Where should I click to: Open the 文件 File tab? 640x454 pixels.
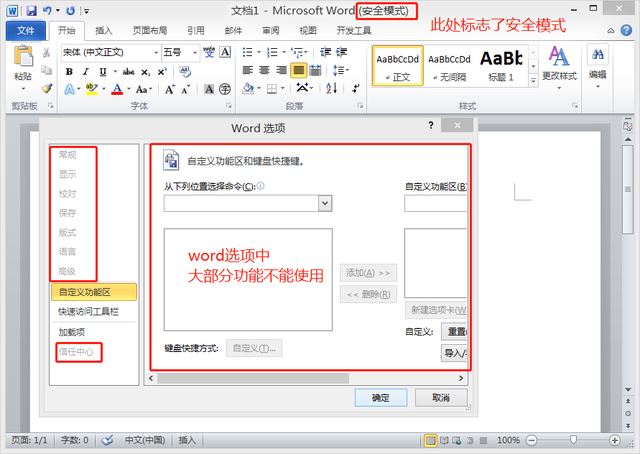pos(25,31)
